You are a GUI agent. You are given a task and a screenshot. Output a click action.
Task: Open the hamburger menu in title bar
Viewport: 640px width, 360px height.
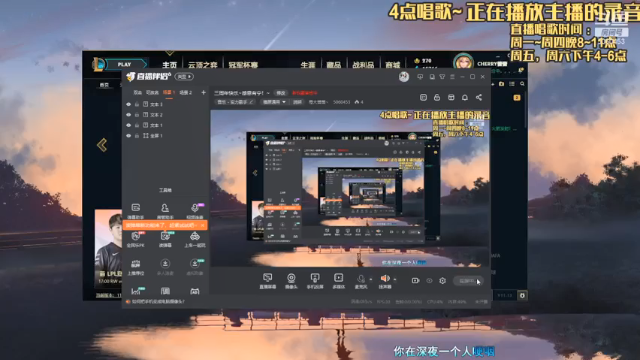[x=452, y=77]
